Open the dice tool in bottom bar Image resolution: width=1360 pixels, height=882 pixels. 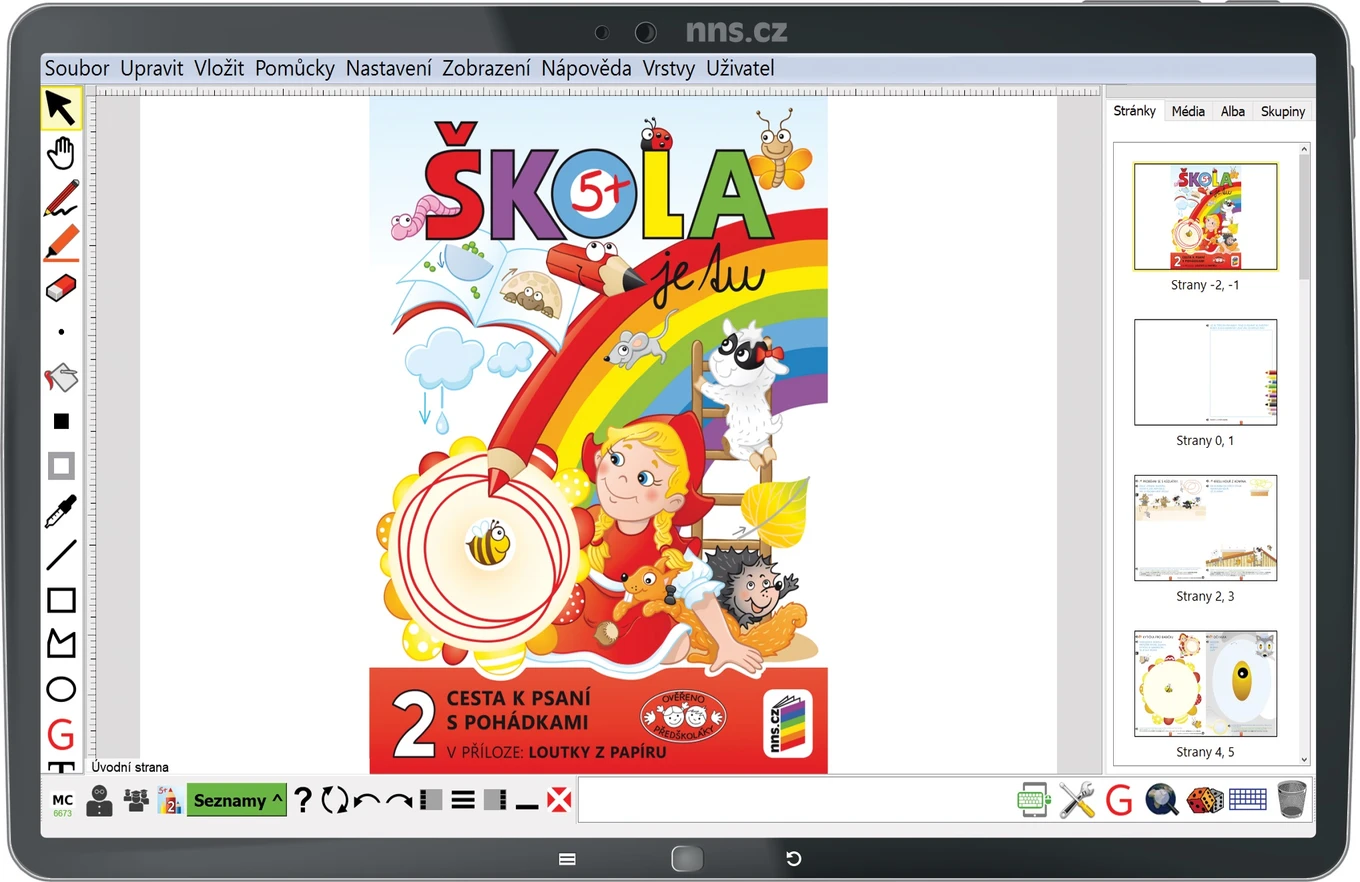coord(1204,800)
